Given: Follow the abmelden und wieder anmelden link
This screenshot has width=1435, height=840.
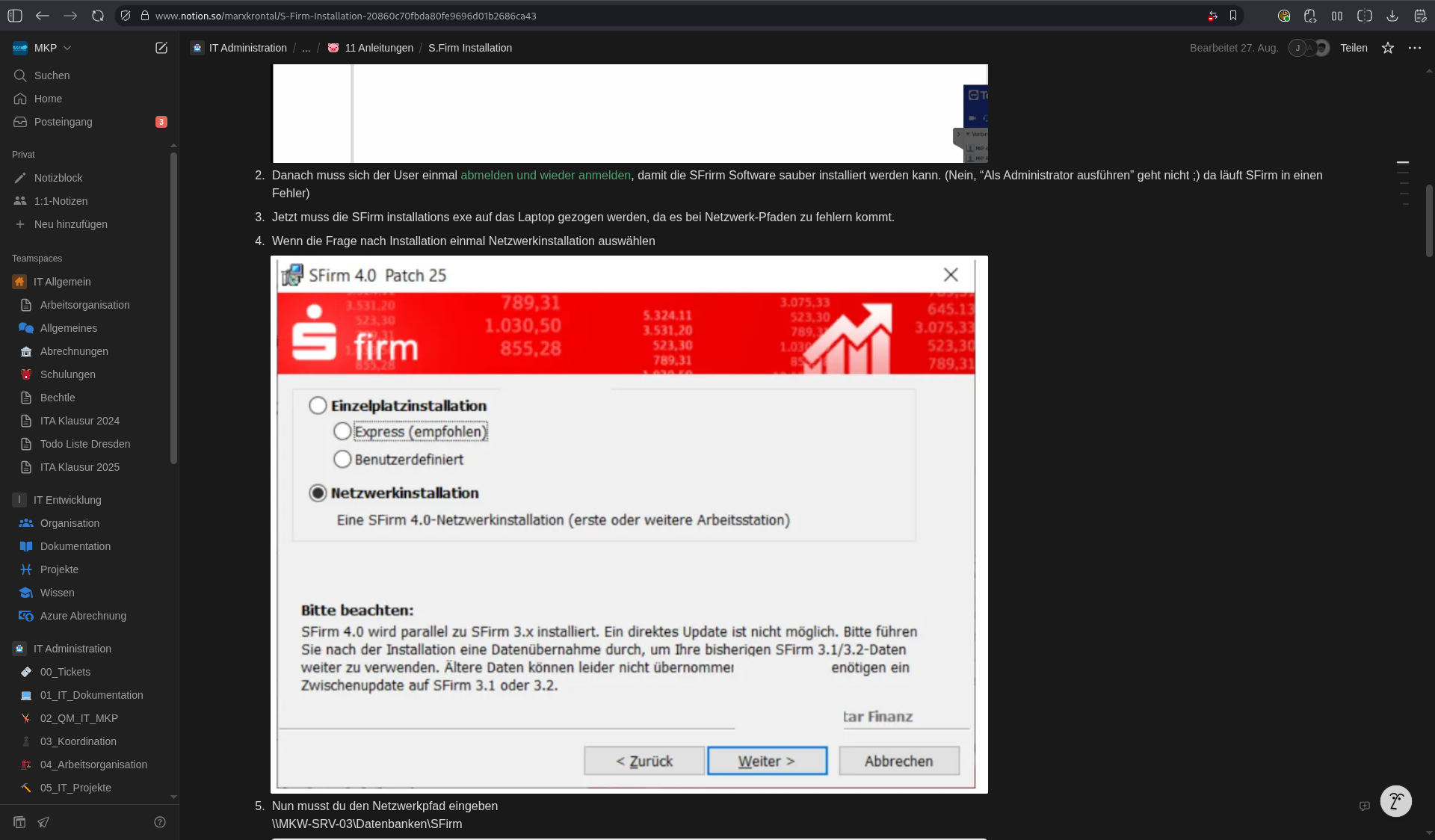Looking at the screenshot, I should pyautogui.click(x=546, y=175).
